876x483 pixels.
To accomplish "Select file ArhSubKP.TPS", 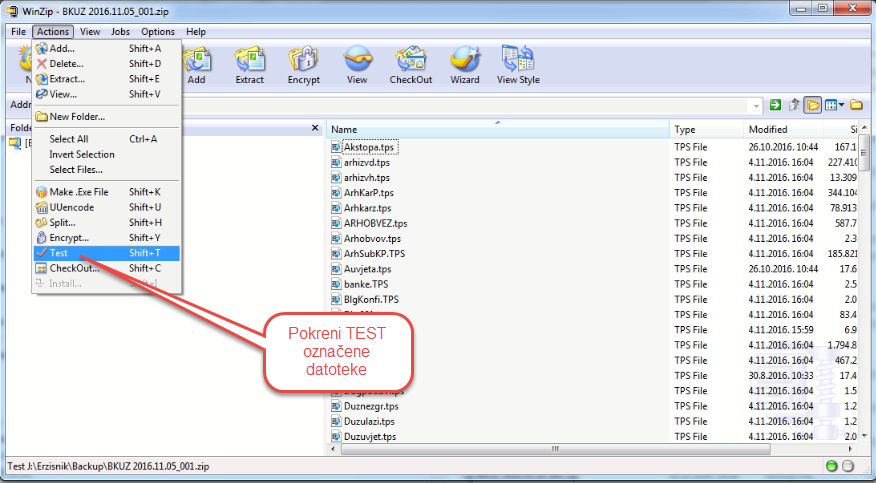I will (x=374, y=254).
